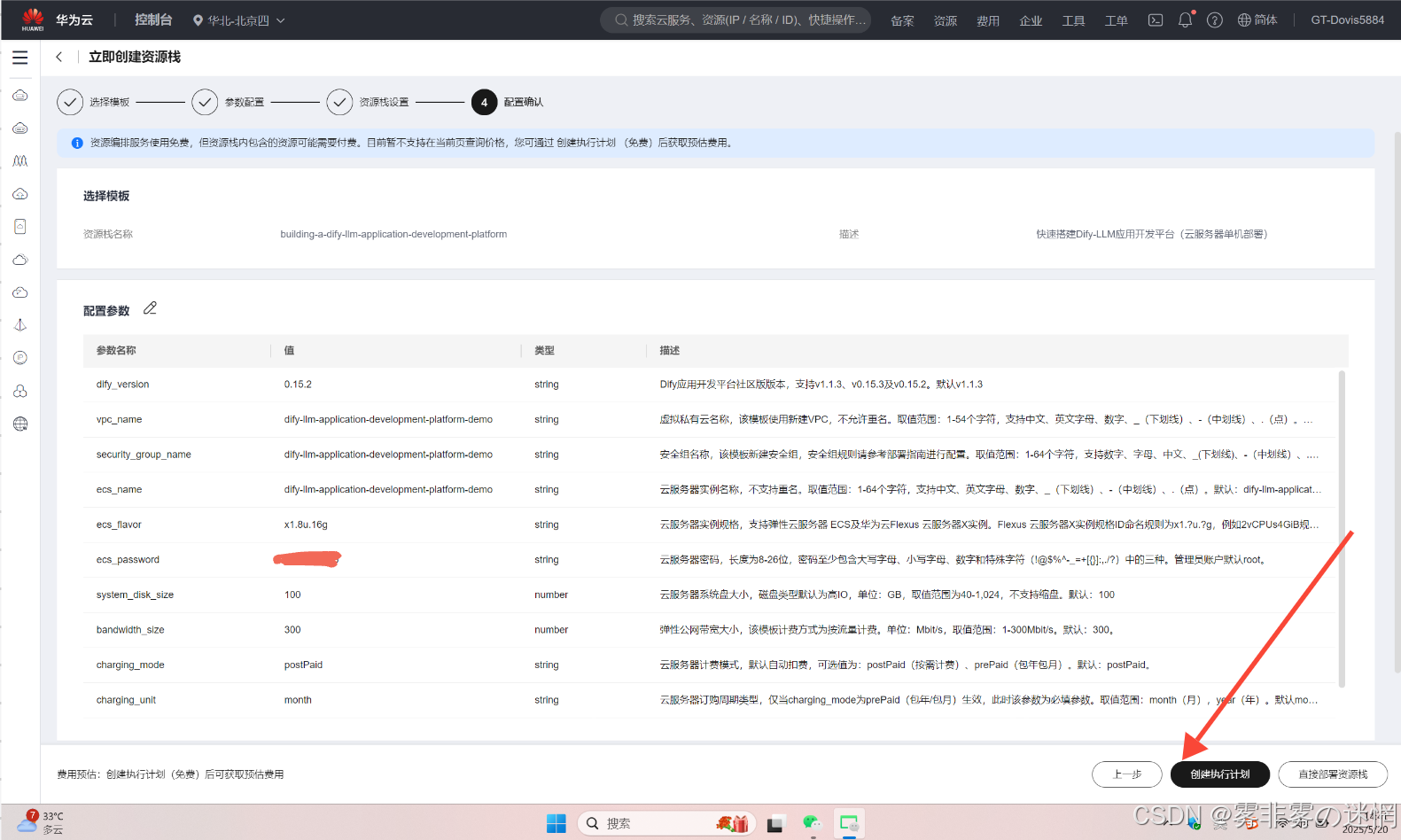Select the charging_unit value month
The height and width of the screenshot is (840, 1401).
click(x=298, y=700)
